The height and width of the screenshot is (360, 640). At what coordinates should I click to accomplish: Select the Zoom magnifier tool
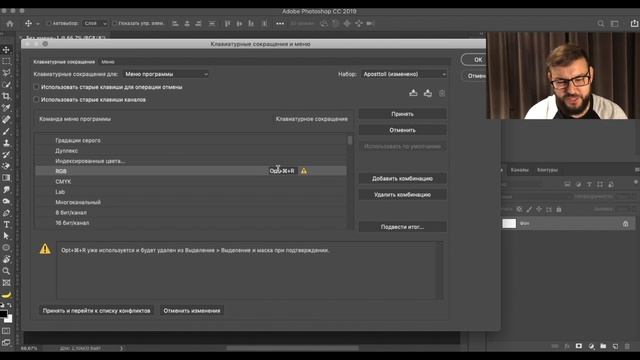click(x=6, y=271)
